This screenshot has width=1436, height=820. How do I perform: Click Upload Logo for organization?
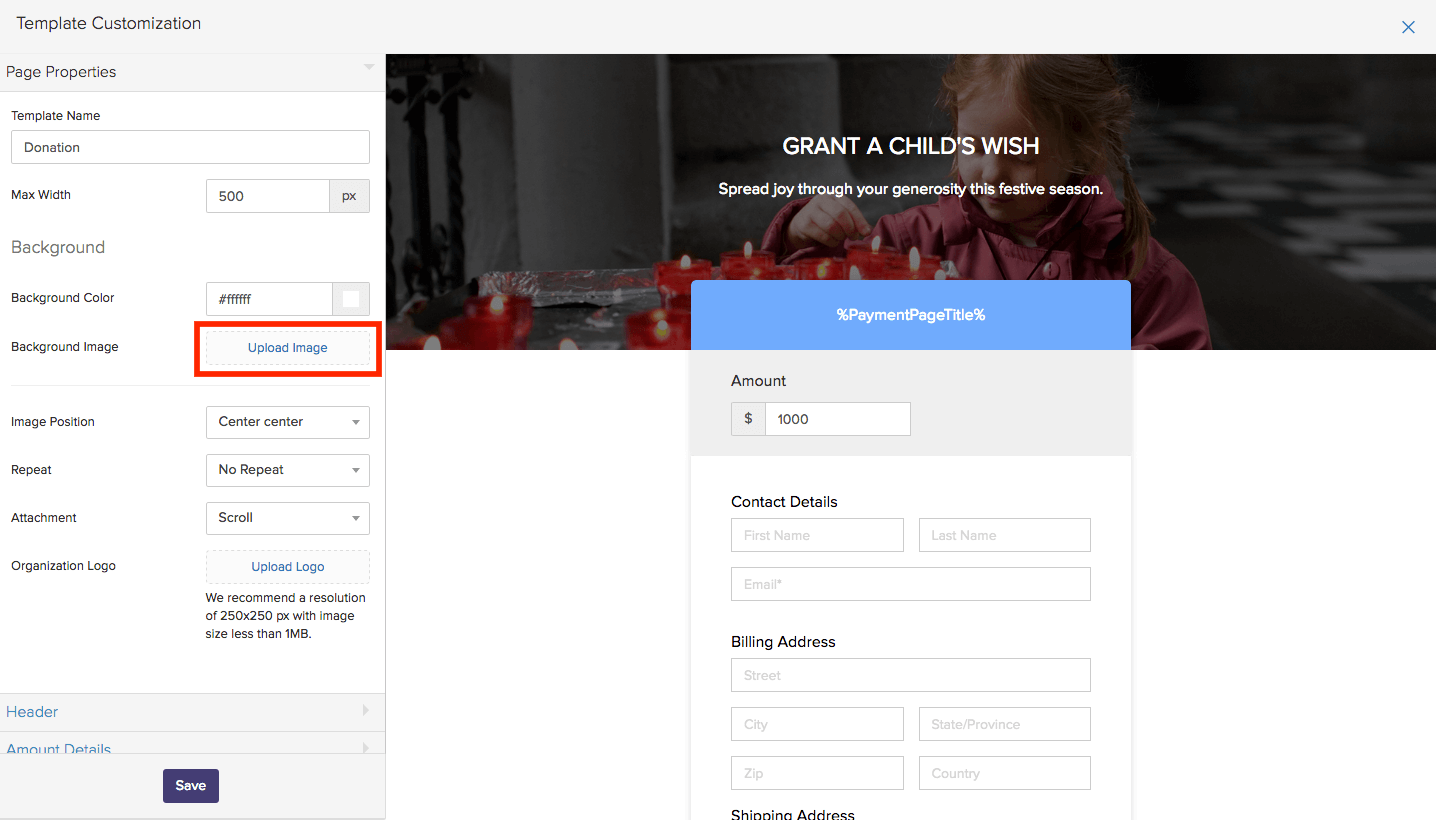click(287, 567)
